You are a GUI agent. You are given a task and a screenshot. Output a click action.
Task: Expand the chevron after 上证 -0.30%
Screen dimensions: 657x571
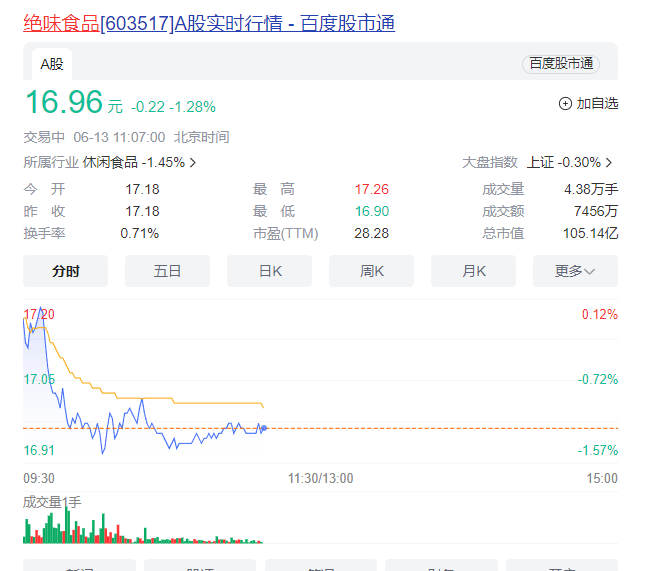(x=609, y=162)
